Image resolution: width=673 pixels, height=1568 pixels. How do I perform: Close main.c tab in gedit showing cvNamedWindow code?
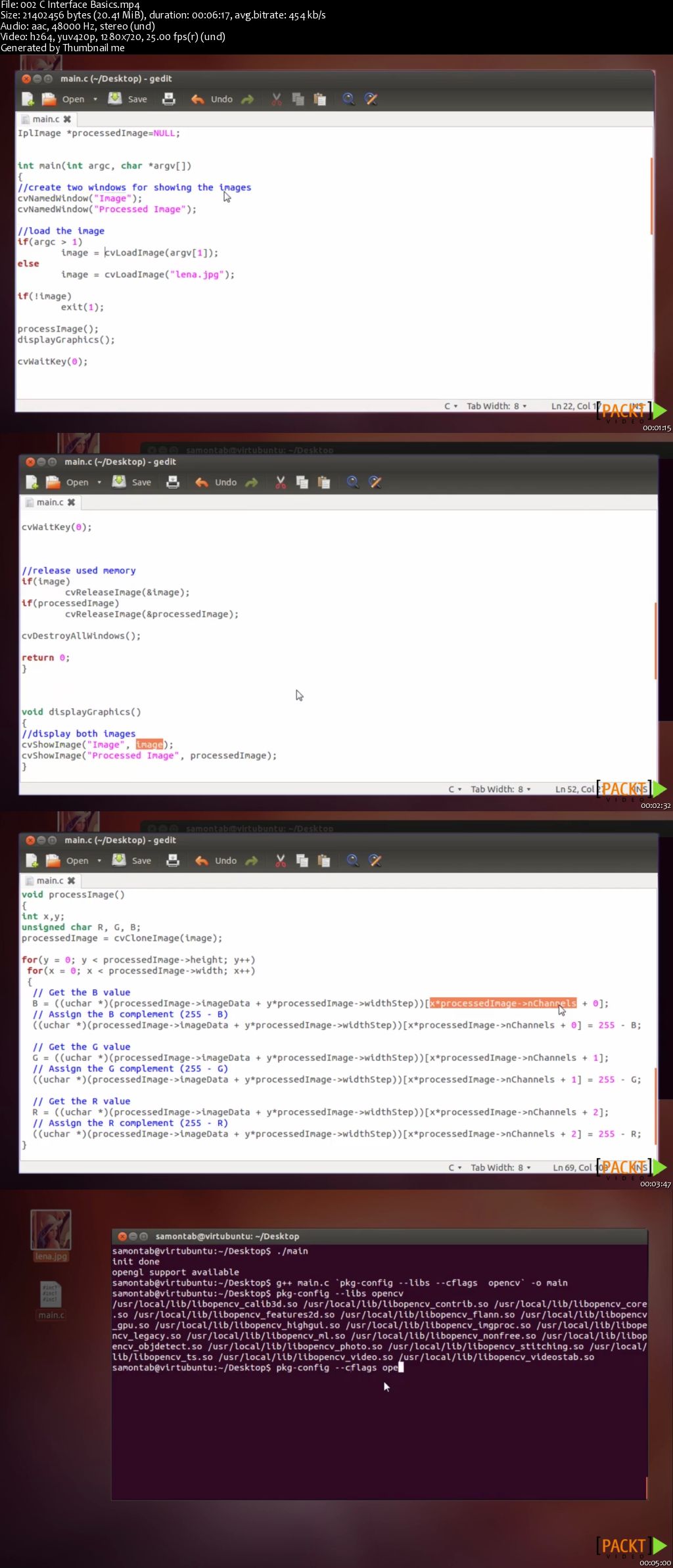pos(67,119)
